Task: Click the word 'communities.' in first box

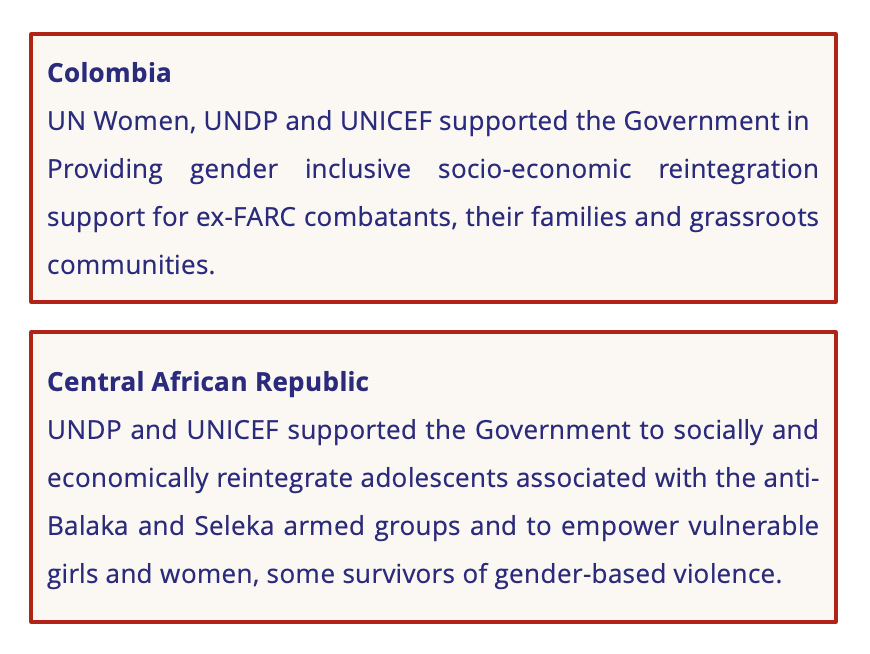Action: tap(131, 265)
